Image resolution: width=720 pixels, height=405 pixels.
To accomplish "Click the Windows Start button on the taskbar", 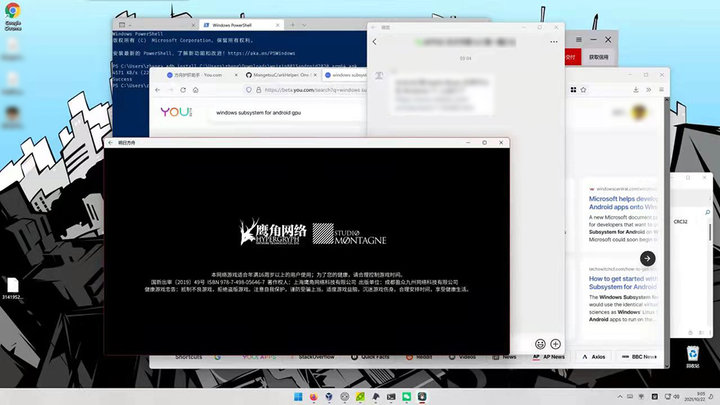I will (296, 397).
